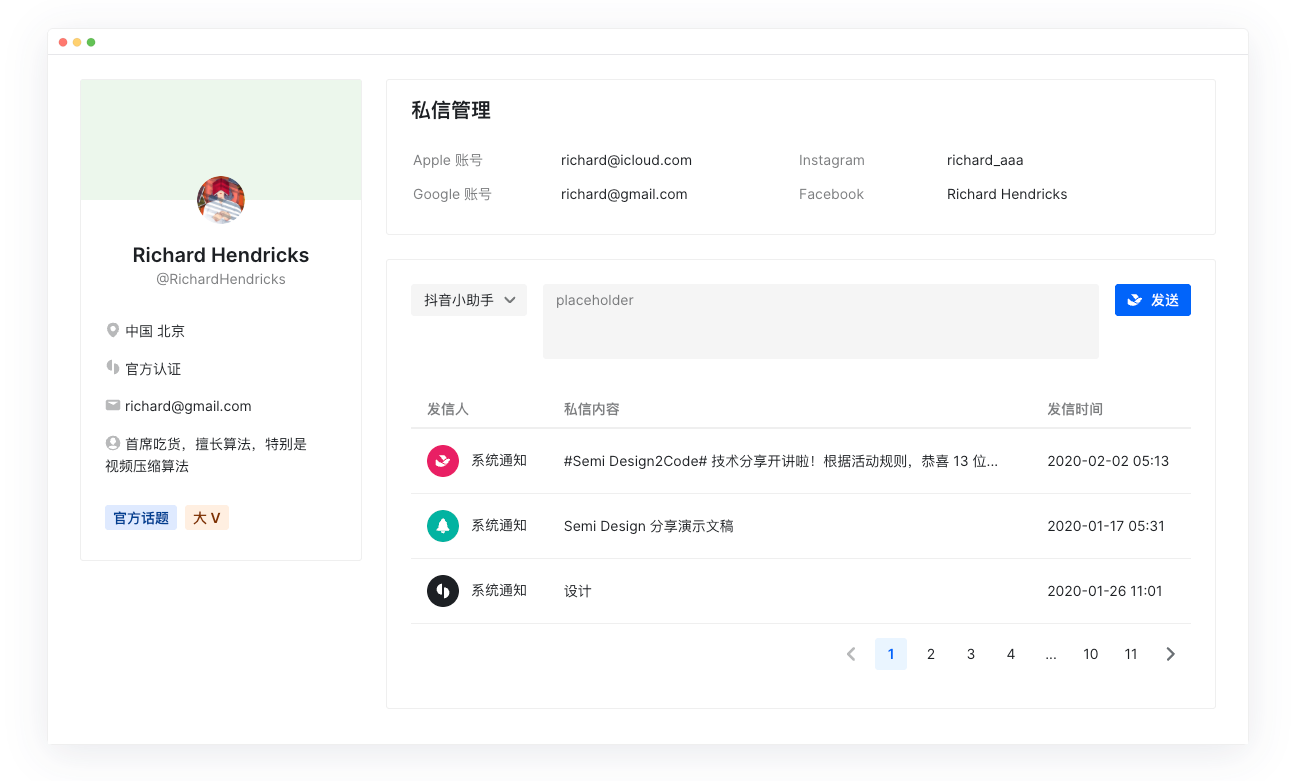
Task: Open the Semi Design 分享演示文稿 message
Action: coord(649,526)
